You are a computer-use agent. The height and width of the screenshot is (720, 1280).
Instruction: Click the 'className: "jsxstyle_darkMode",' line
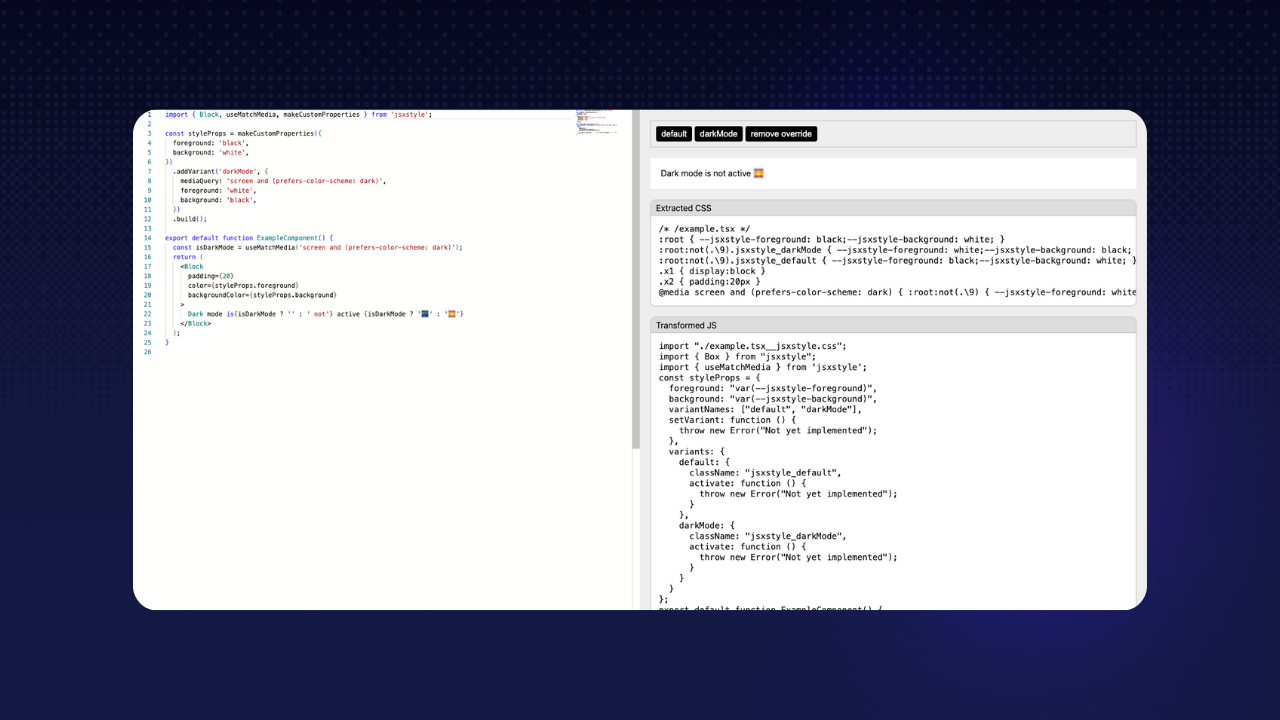[x=768, y=536]
